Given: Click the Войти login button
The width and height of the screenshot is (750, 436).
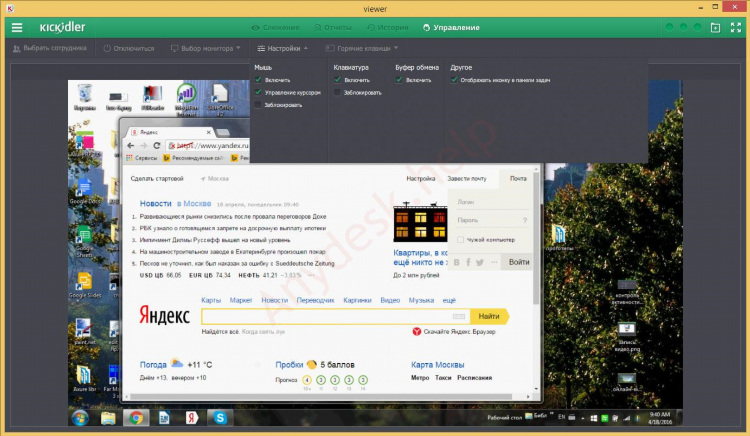Looking at the screenshot, I should 518,262.
